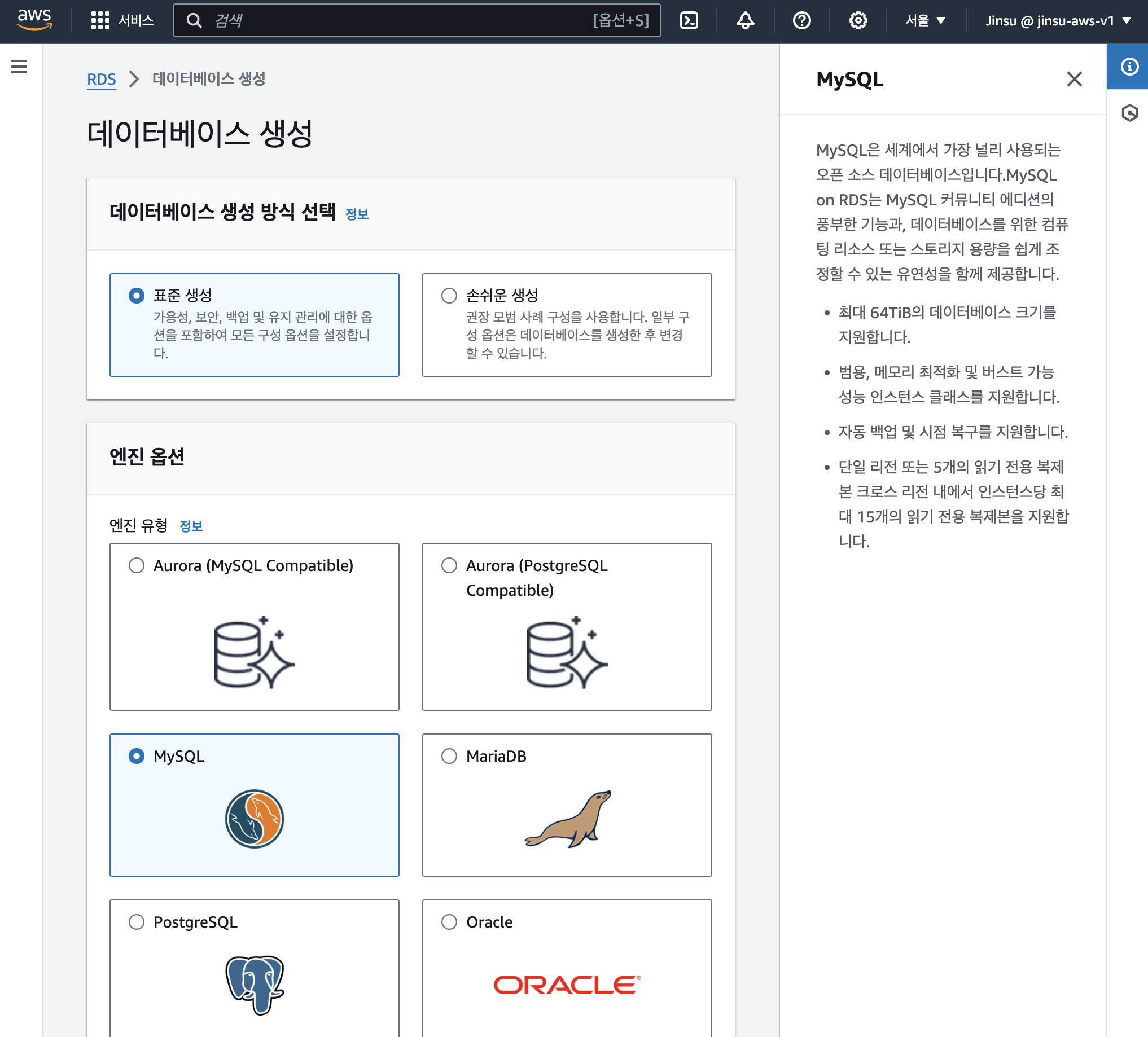Select the MySQL engine radio
The height and width of the screenshot is (1037, 1148).
click(x=136, y=756)
